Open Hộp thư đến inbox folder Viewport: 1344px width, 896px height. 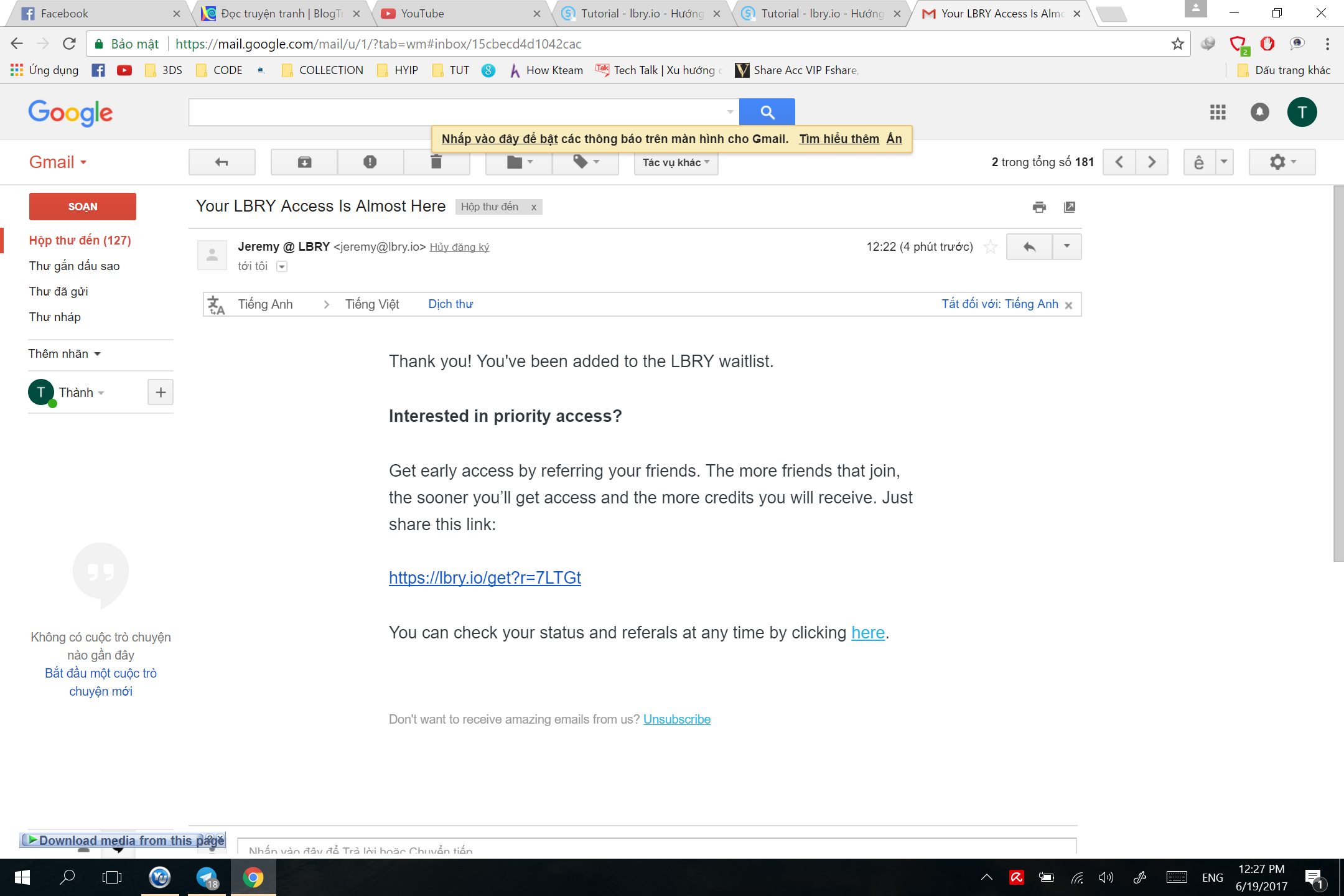click(x=80, y=240)
